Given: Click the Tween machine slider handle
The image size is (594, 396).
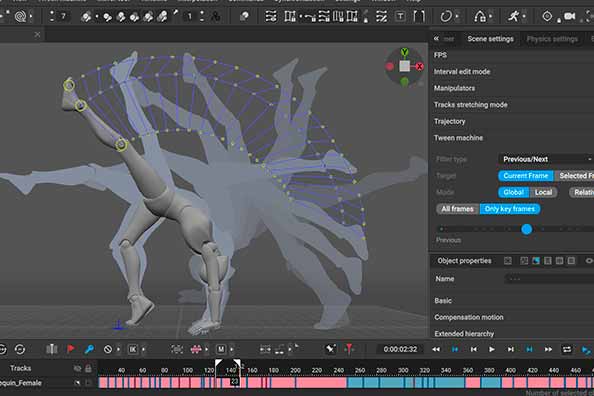Looking at the screenshot, I should pos(527,229).
